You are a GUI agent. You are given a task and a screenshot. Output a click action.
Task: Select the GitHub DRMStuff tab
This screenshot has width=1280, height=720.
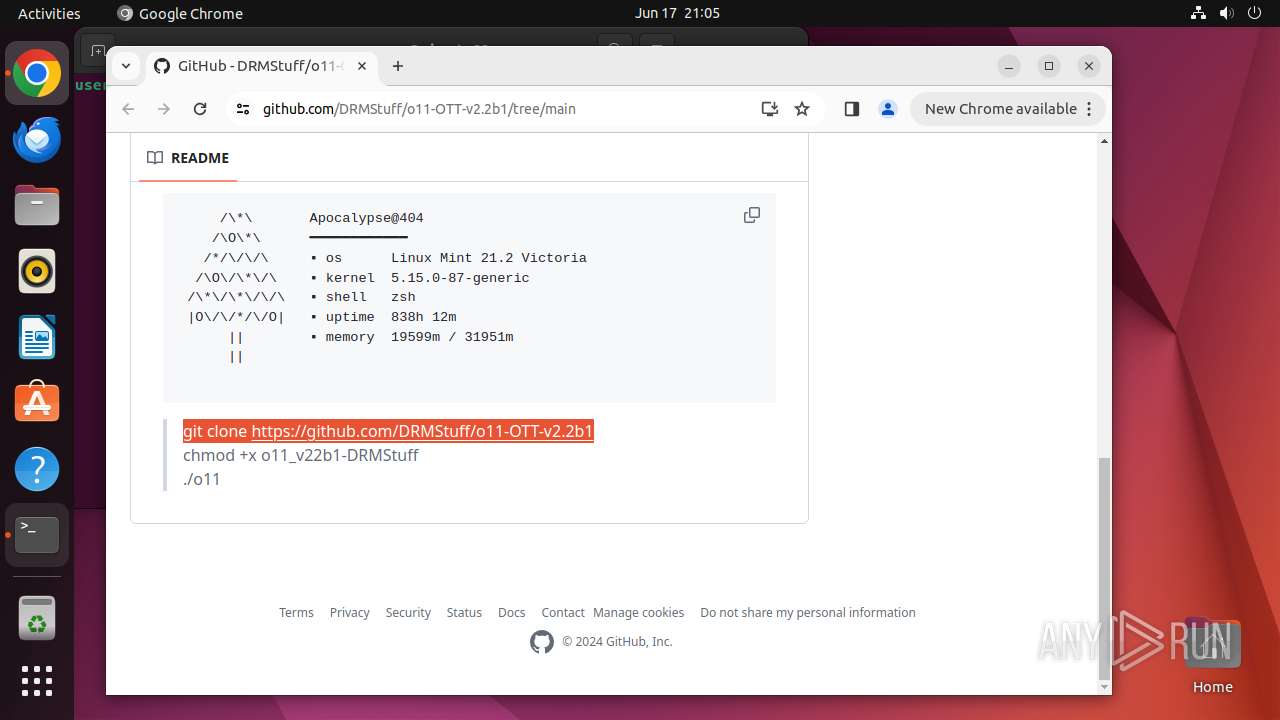click(260, 66)
